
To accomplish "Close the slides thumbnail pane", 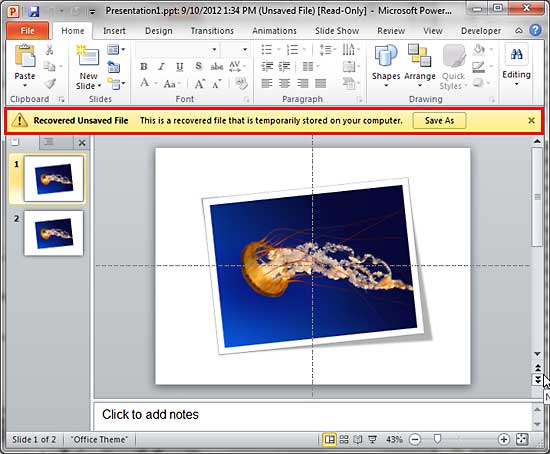I will pos(82,143).
